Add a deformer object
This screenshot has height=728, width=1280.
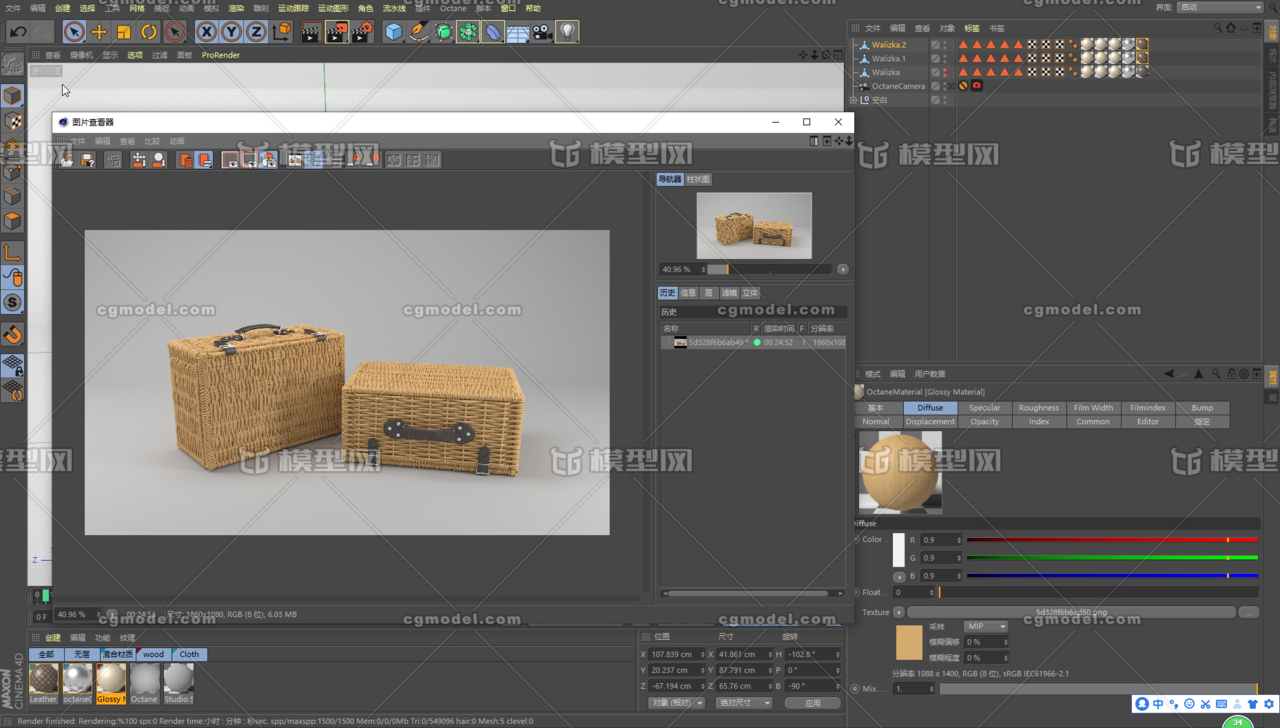coord(493,32)
